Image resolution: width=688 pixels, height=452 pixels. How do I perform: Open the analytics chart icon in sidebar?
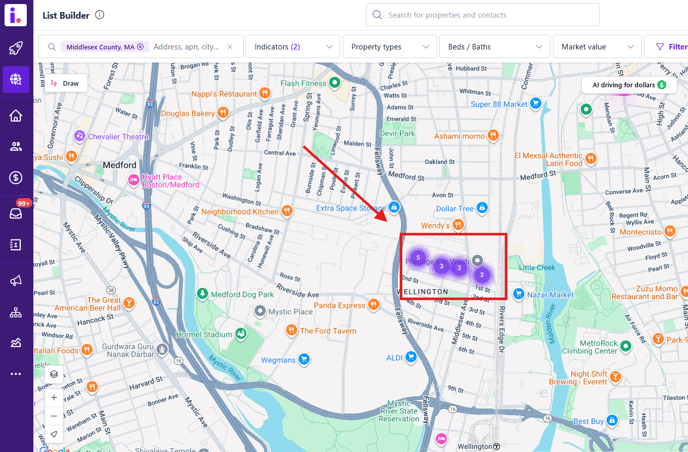click(16, 343)
